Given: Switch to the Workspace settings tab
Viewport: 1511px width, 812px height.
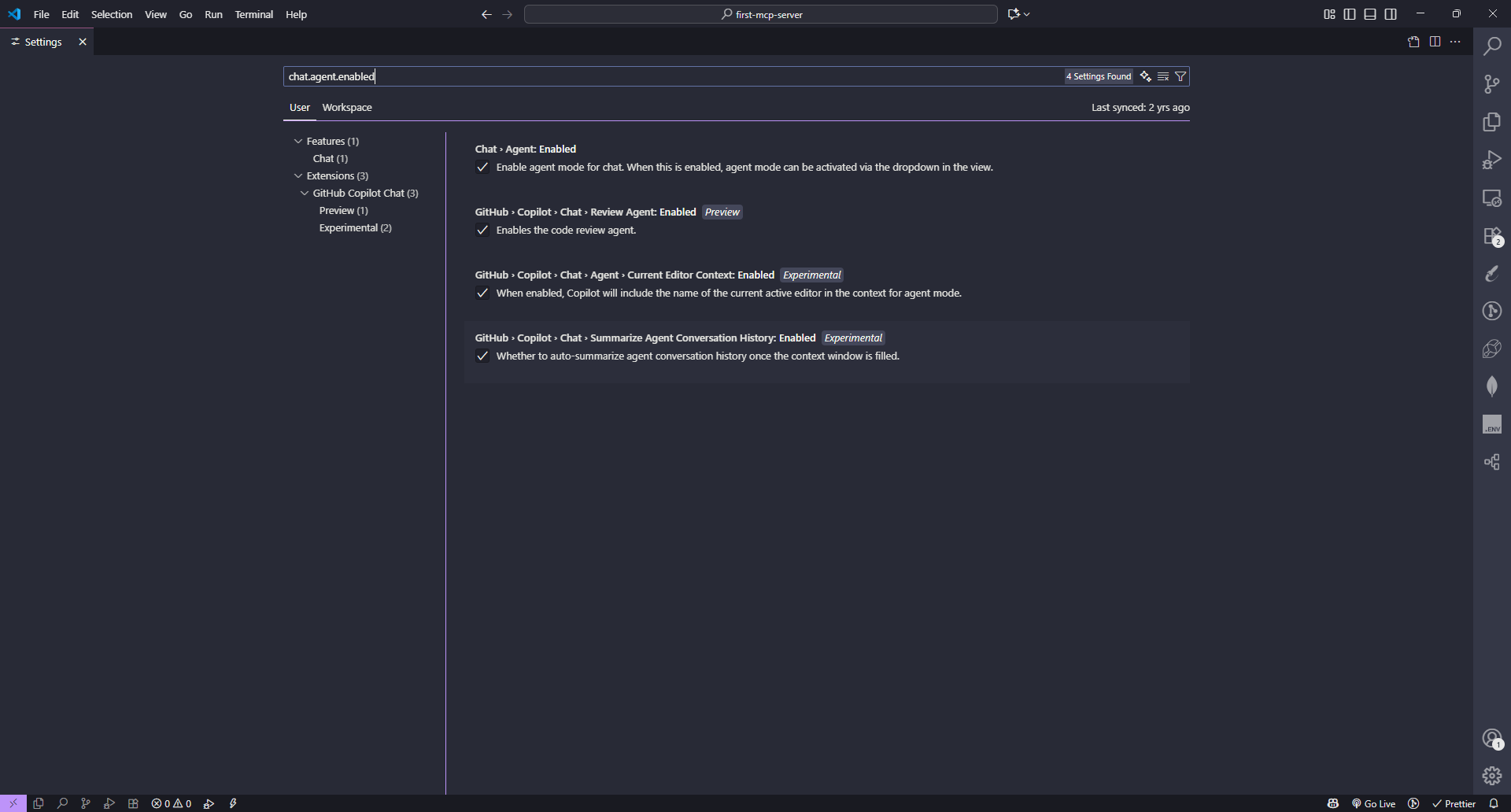Looking at the screenshot, I should pos(347,107).
